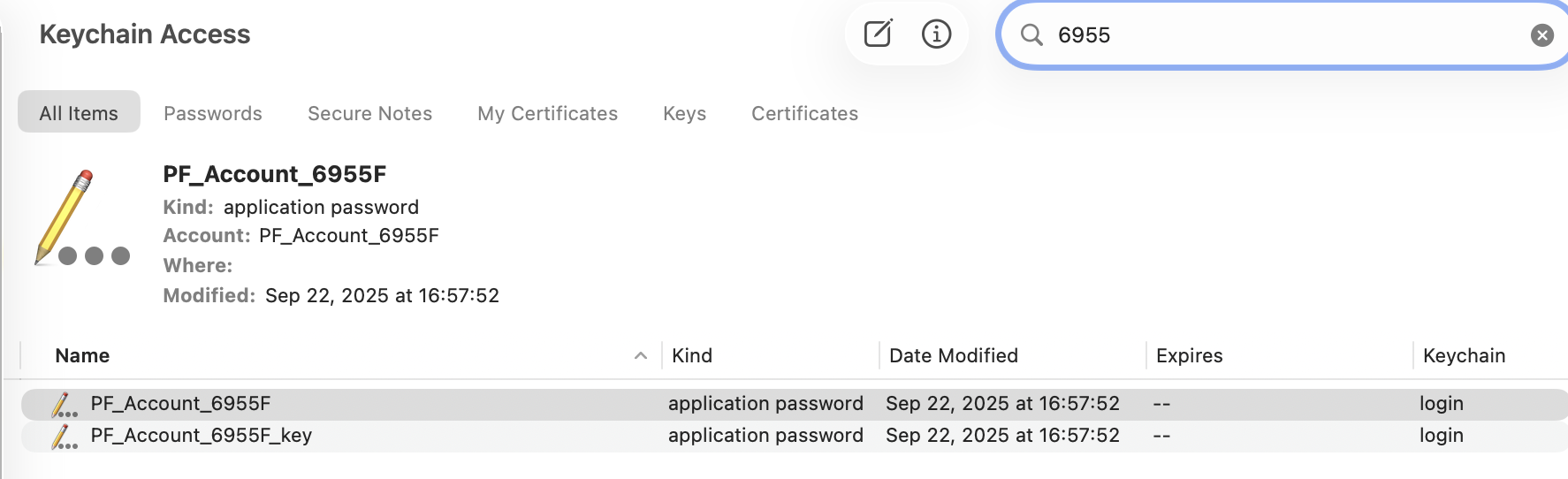
Task: Open the Passwords tab
Action: click(x=213, y=113)
